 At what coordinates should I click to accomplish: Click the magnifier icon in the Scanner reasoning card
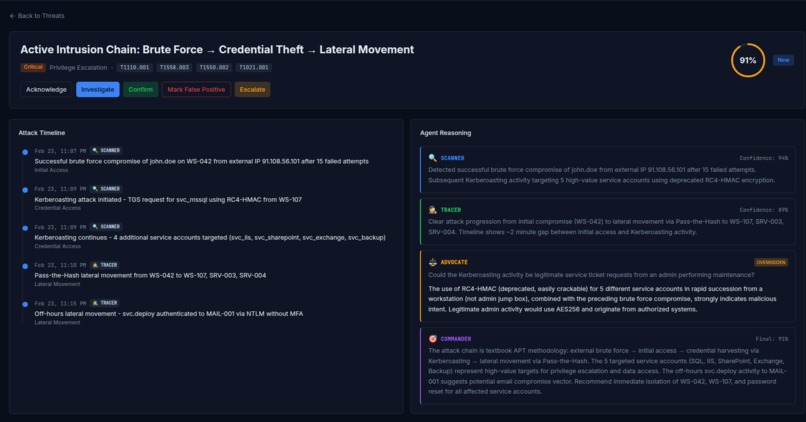tap(433, 158)
